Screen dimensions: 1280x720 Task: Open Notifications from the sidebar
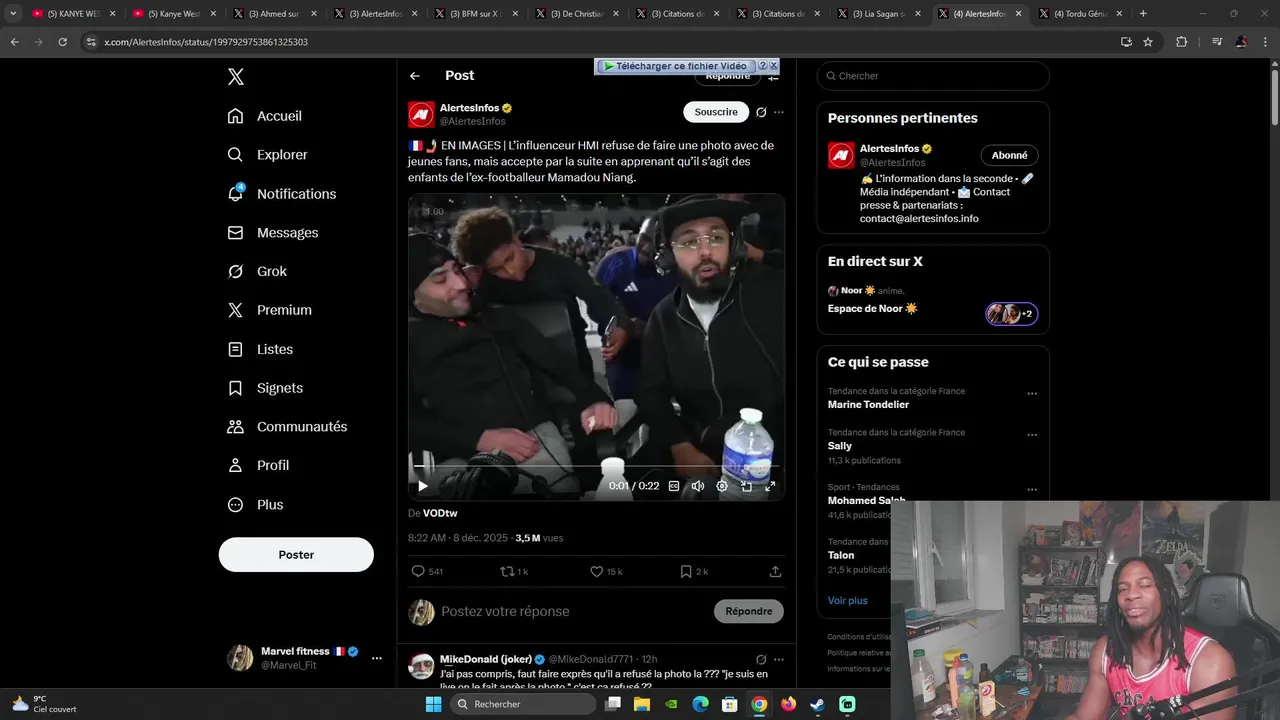[282, 194]
